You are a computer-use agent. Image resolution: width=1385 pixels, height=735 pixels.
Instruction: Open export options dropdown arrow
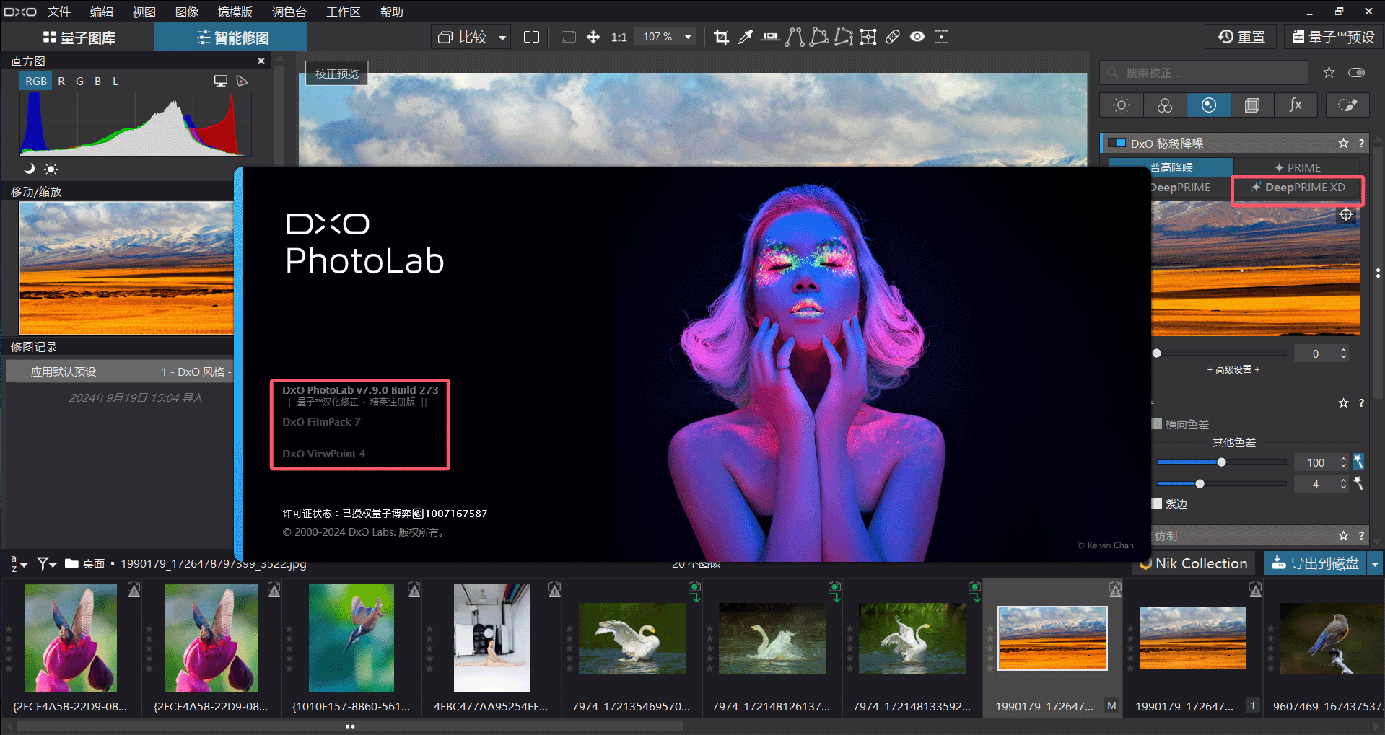coord(1375,564)
